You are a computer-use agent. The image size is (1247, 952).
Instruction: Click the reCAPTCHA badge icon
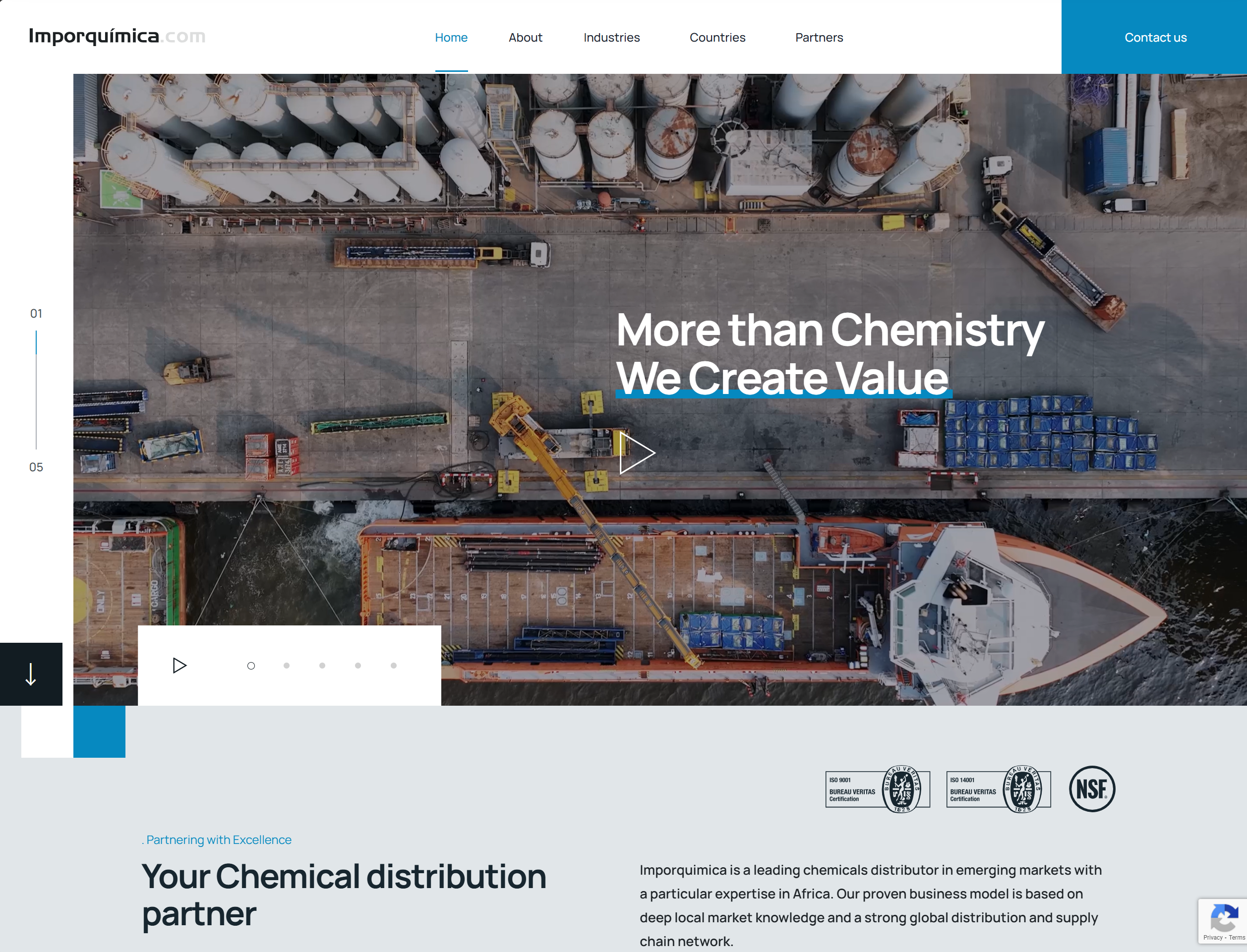tap(1223, 917)
